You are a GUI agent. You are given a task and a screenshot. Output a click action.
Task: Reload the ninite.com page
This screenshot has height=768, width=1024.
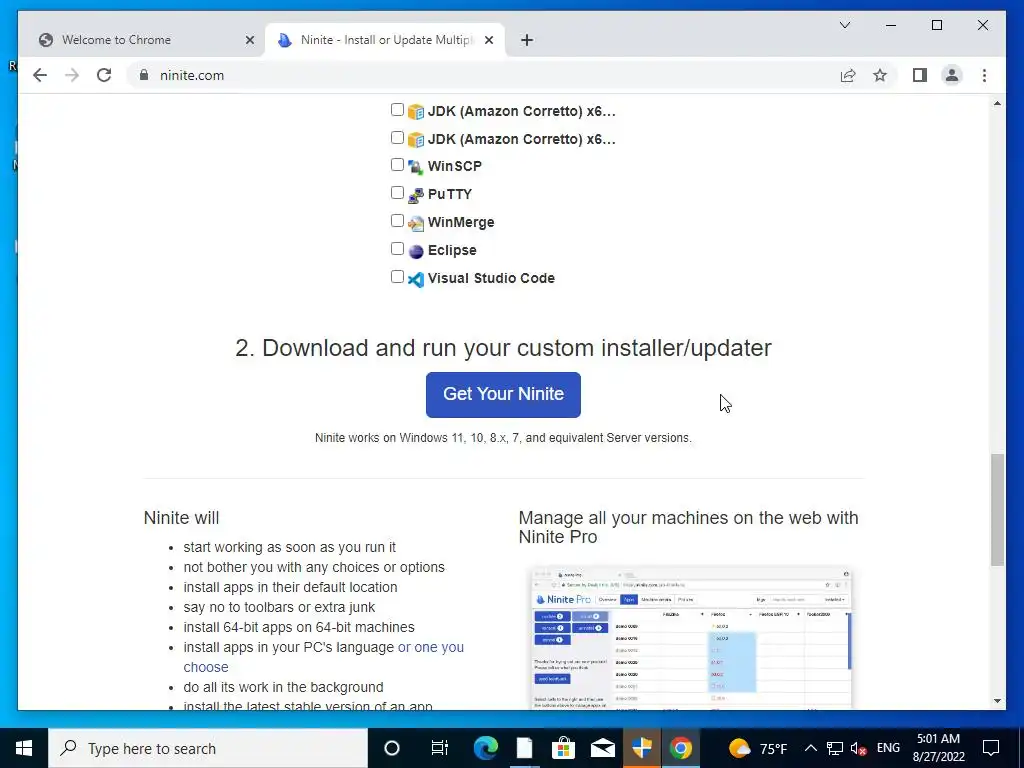pyautogui.click(x=104, y=75)
